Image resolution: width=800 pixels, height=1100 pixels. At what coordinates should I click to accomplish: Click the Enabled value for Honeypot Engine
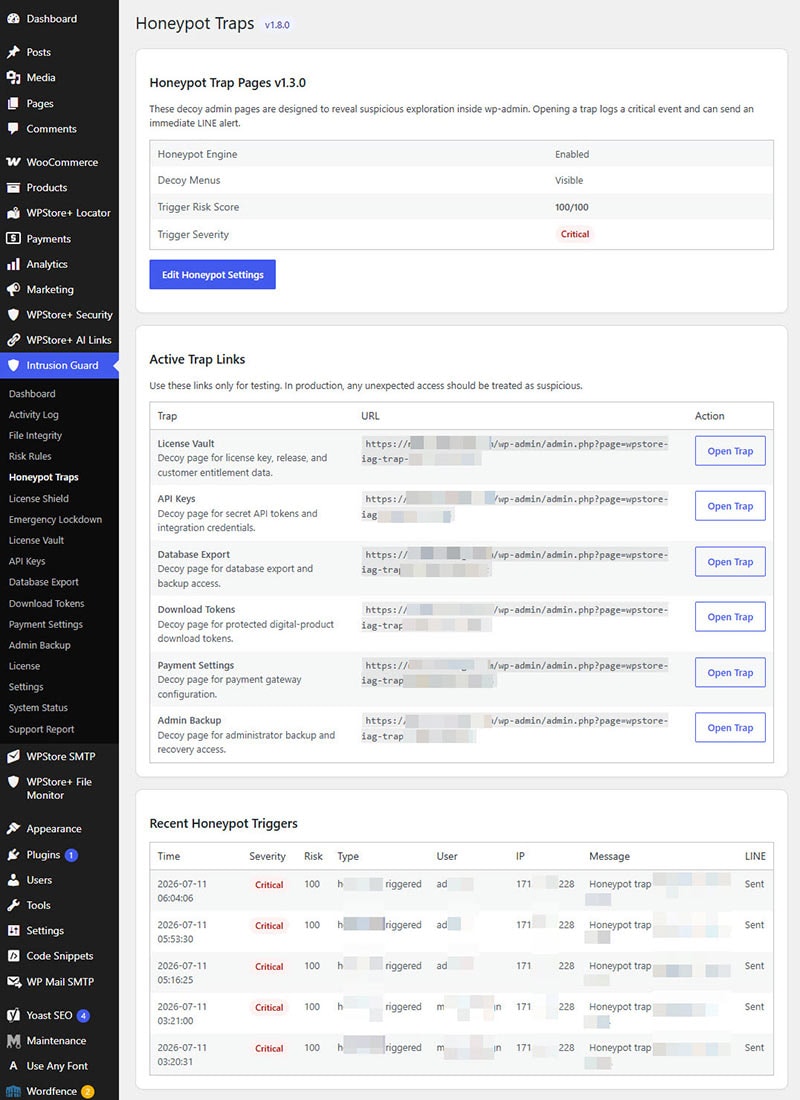[x=572, y=154]
